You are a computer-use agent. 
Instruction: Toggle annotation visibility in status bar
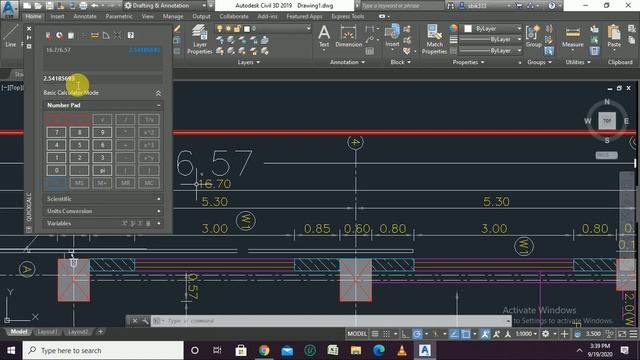[x=485, y=334]
